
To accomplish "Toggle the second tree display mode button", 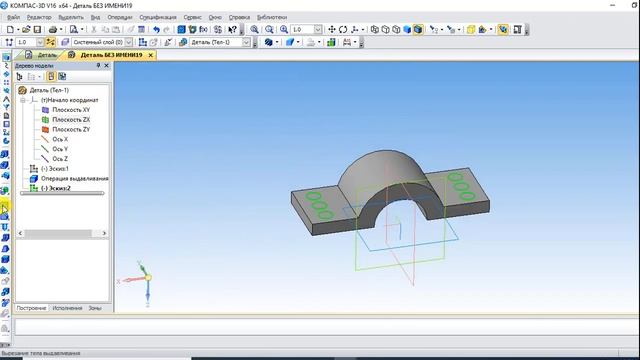I will [62, 76].
